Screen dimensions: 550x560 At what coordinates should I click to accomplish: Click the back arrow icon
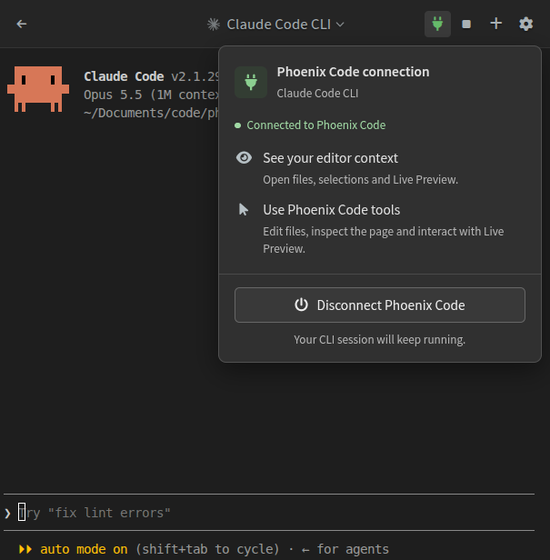pyautogui.click(x=21, y=24)
